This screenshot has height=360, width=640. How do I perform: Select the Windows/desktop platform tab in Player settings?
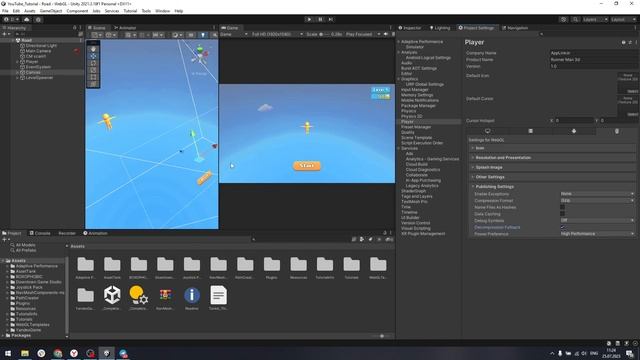tap(488, 131)
